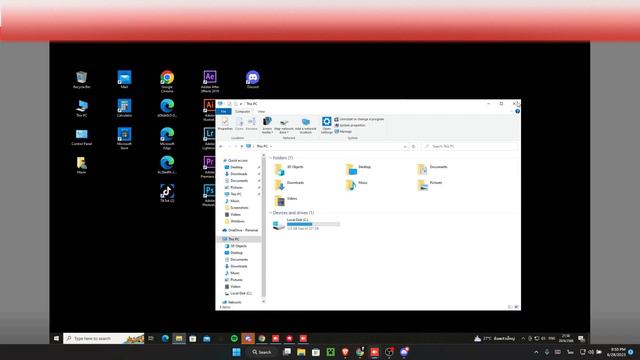Open the Local Disk (C:) drive in the main pane

click(x=306, y=224)
